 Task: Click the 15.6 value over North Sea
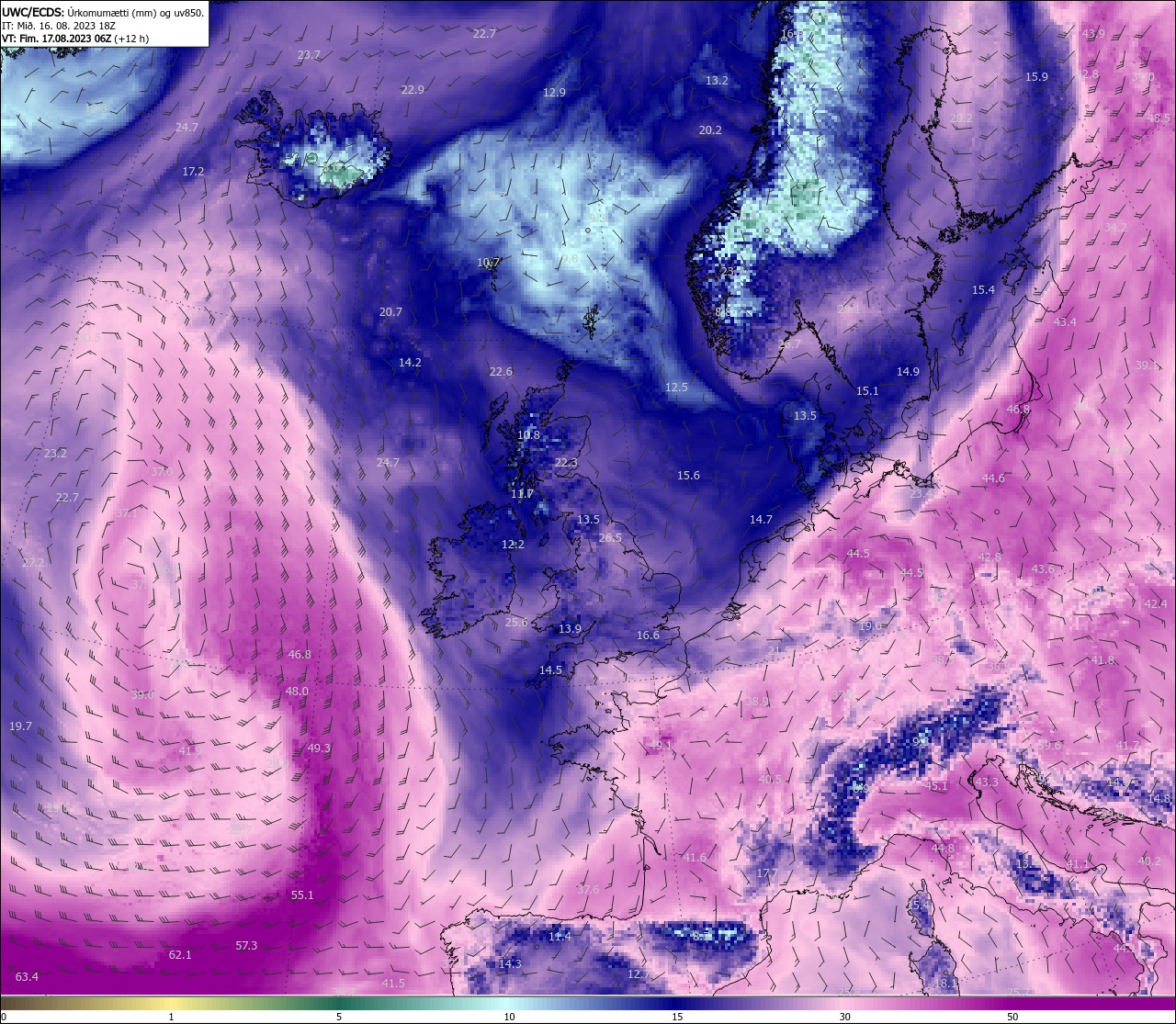(688, 476)
